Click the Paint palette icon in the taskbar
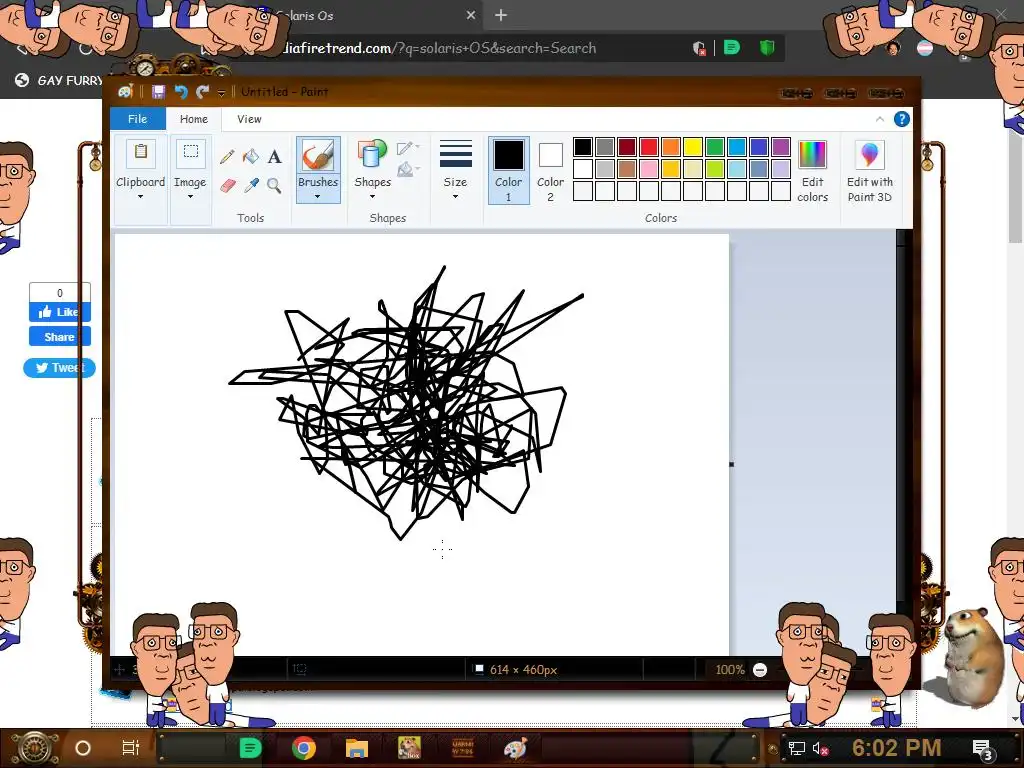The image size is (1024, 768). pos(515,748)
